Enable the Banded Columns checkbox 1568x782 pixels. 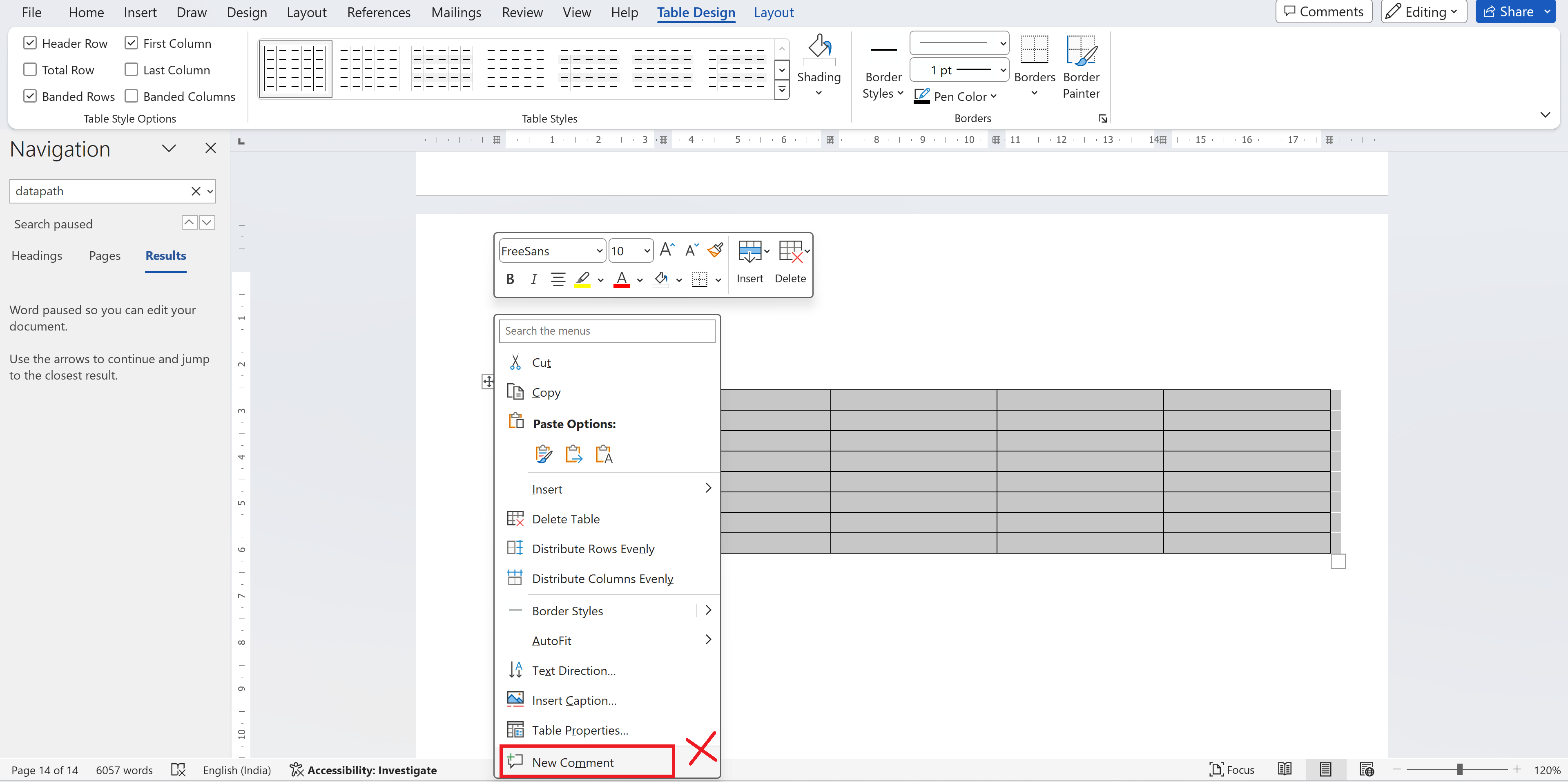(x=131, y=96)
